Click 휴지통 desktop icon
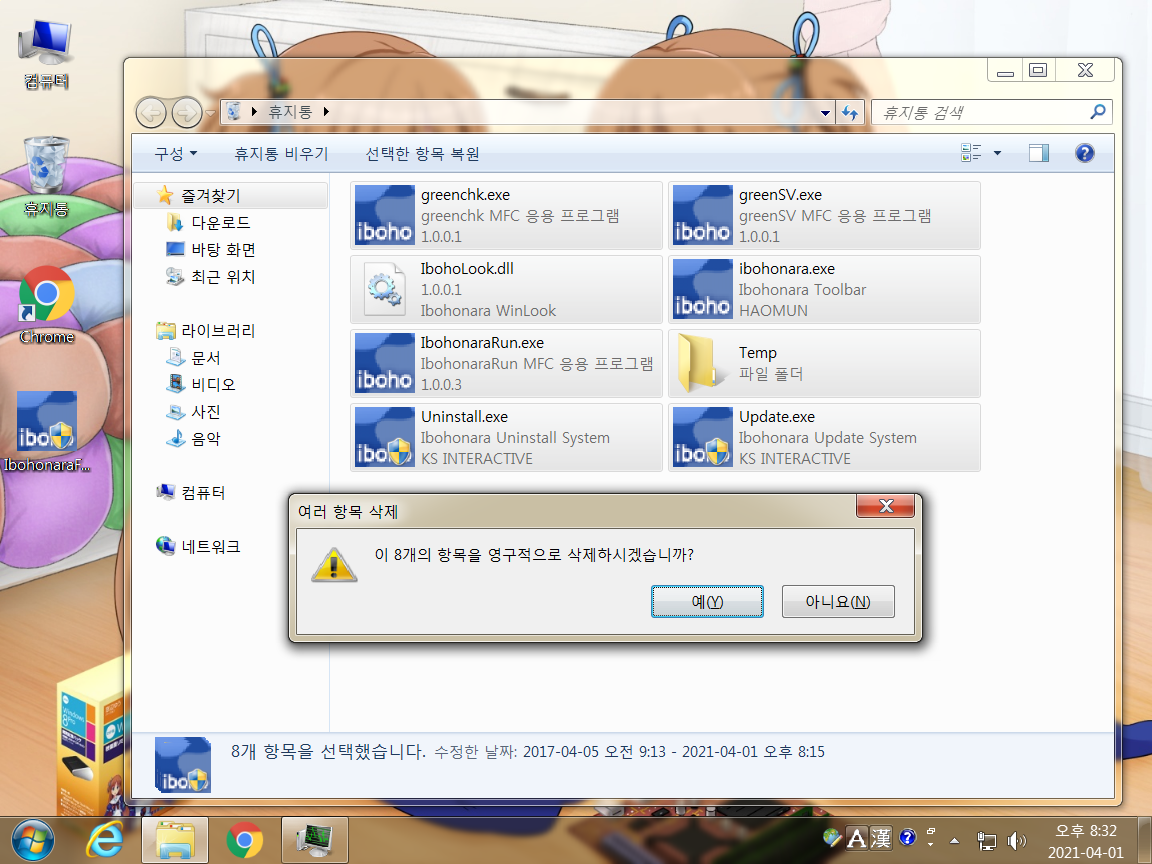 tap(46, 177)
